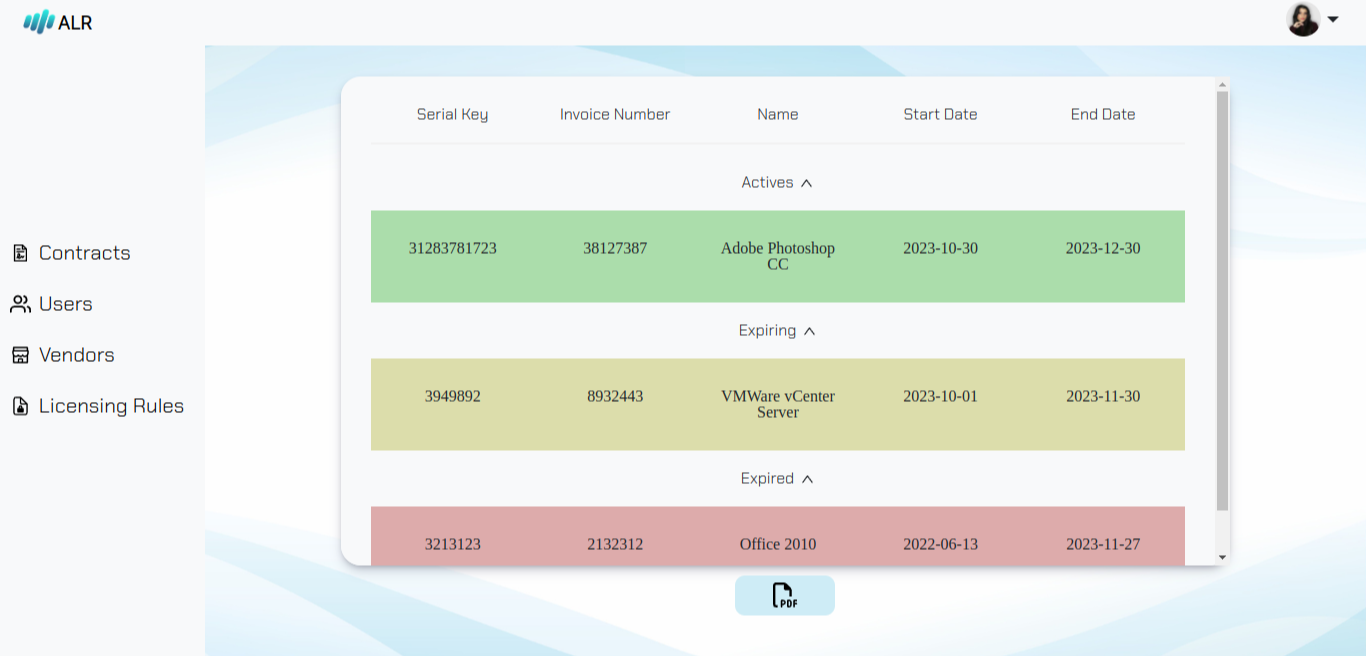This screenshot has width=1366, height=656.
Task: Navigate to Vendors
Action: click(x=76, y=355)
